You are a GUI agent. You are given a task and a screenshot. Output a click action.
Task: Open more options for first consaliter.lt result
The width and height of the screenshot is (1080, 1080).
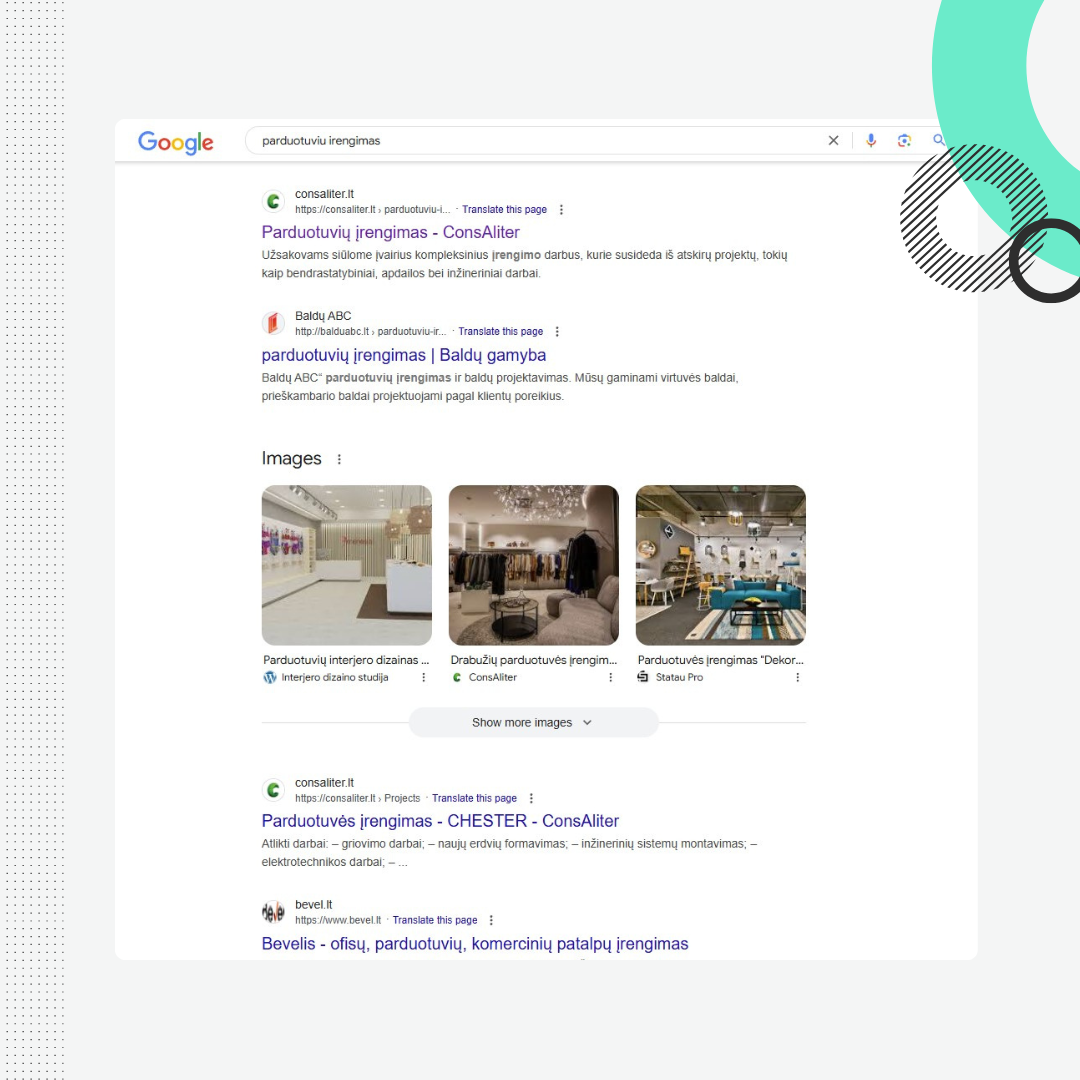561,210
